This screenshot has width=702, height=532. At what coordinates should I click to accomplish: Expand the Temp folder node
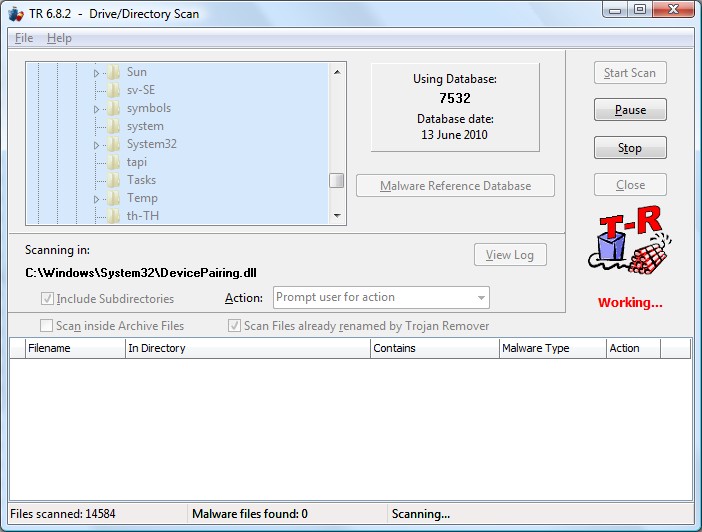(x=96, y=199)
